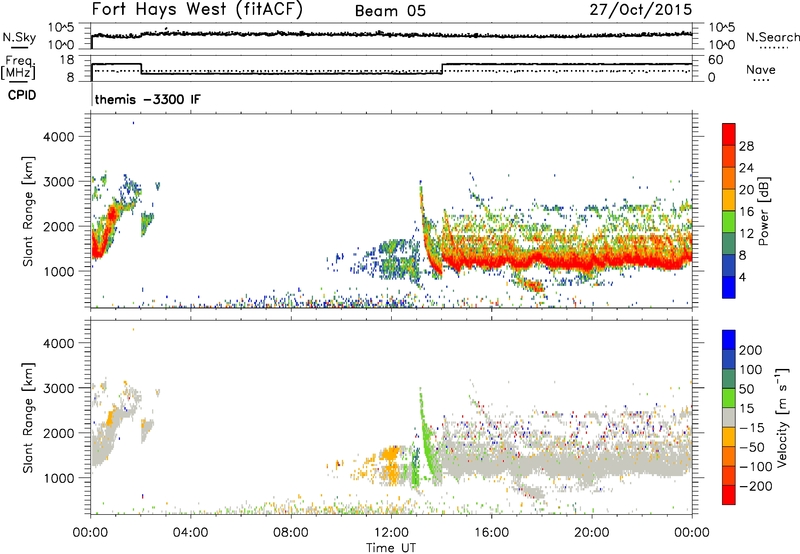Click the '60' Nave tick label

coord(715,60)
